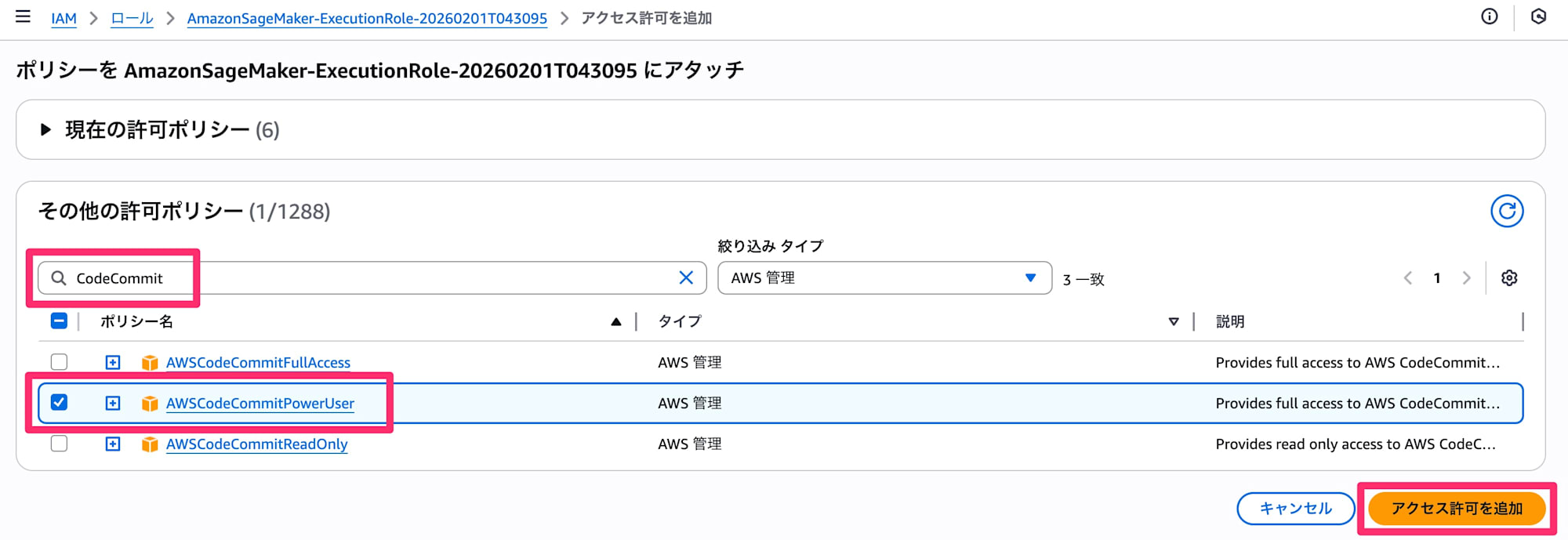Viewport: 1568px width, 540px height.
Task: Expand AWSCodeCommitFullAccess policy details
Action: tap(113, 362)
